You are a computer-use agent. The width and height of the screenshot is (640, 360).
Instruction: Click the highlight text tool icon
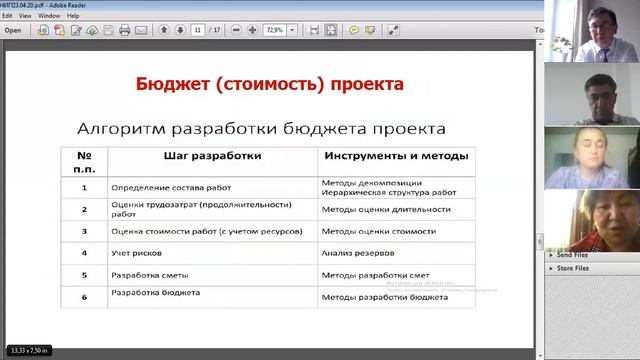(370, 30)
